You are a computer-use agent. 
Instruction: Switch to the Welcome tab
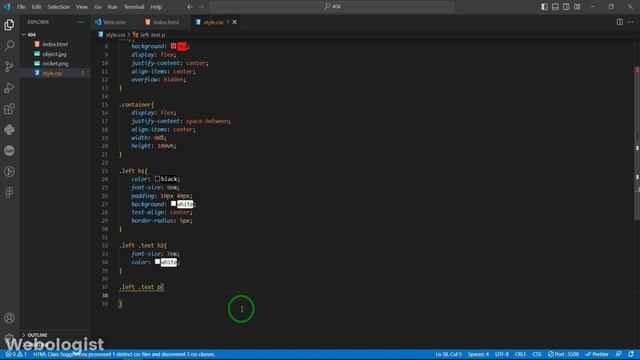click(115, 22)
